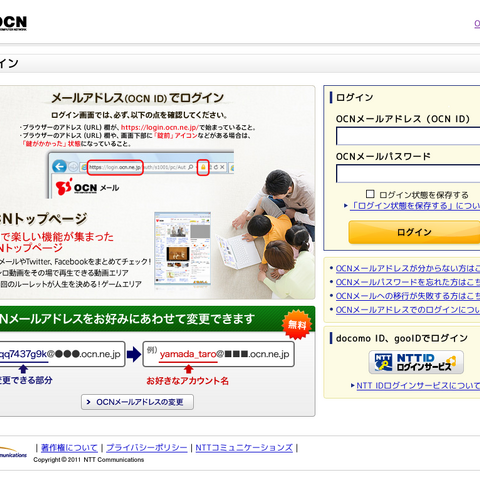Image resolution: width=480 pixels, height=480 pixels.
Task: Click the メールアドレス(OCN ID)でログイン heading
Action: [137, 98]
